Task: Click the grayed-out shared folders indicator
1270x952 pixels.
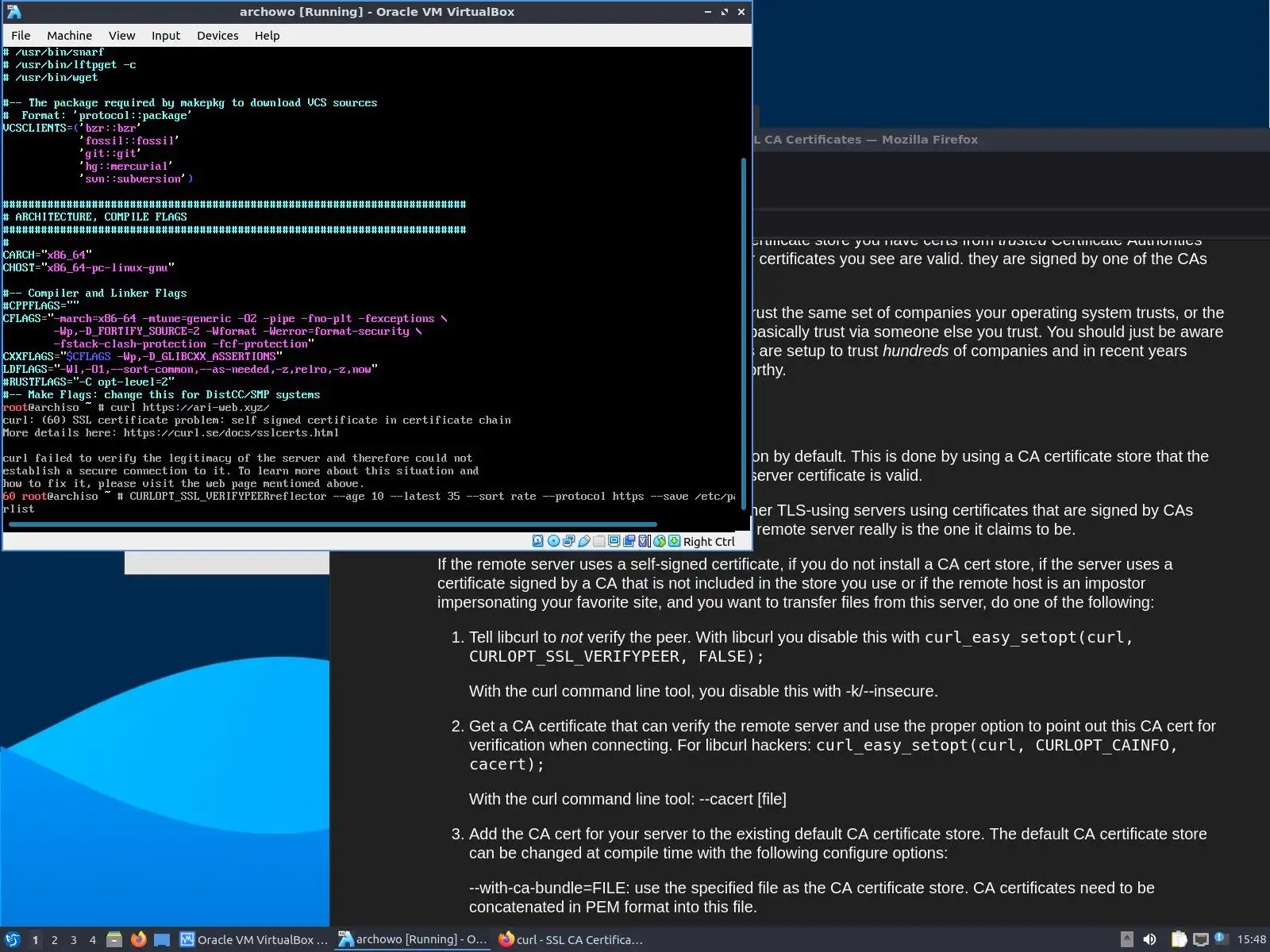Action: [x=599, y=541]
